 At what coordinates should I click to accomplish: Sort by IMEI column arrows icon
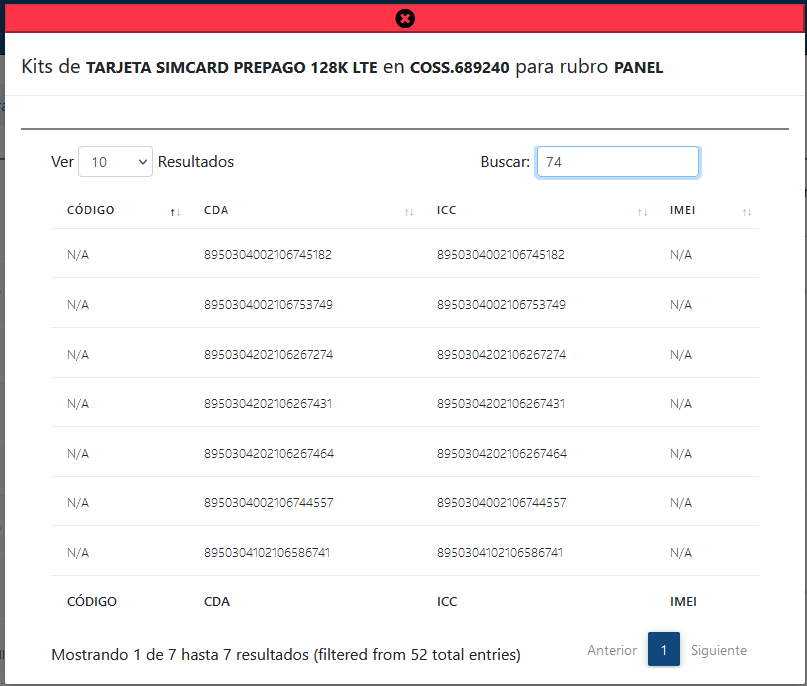(x=747, y=212)
